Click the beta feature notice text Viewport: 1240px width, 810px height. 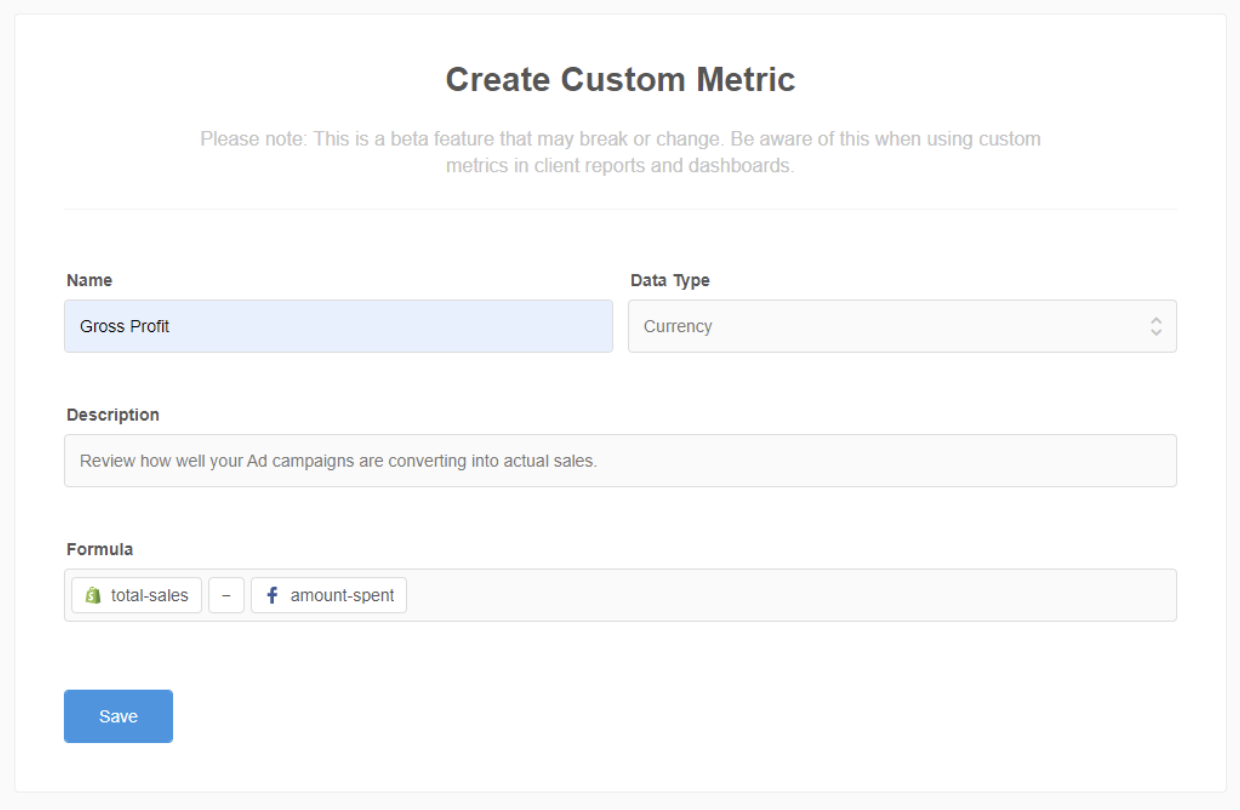point(620,152)
